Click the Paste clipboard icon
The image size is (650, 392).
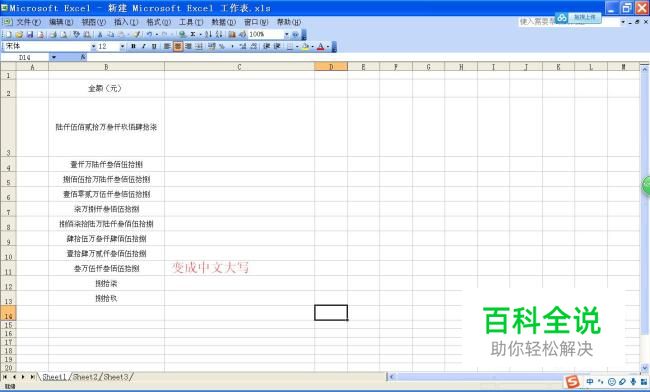pos(122,35)
